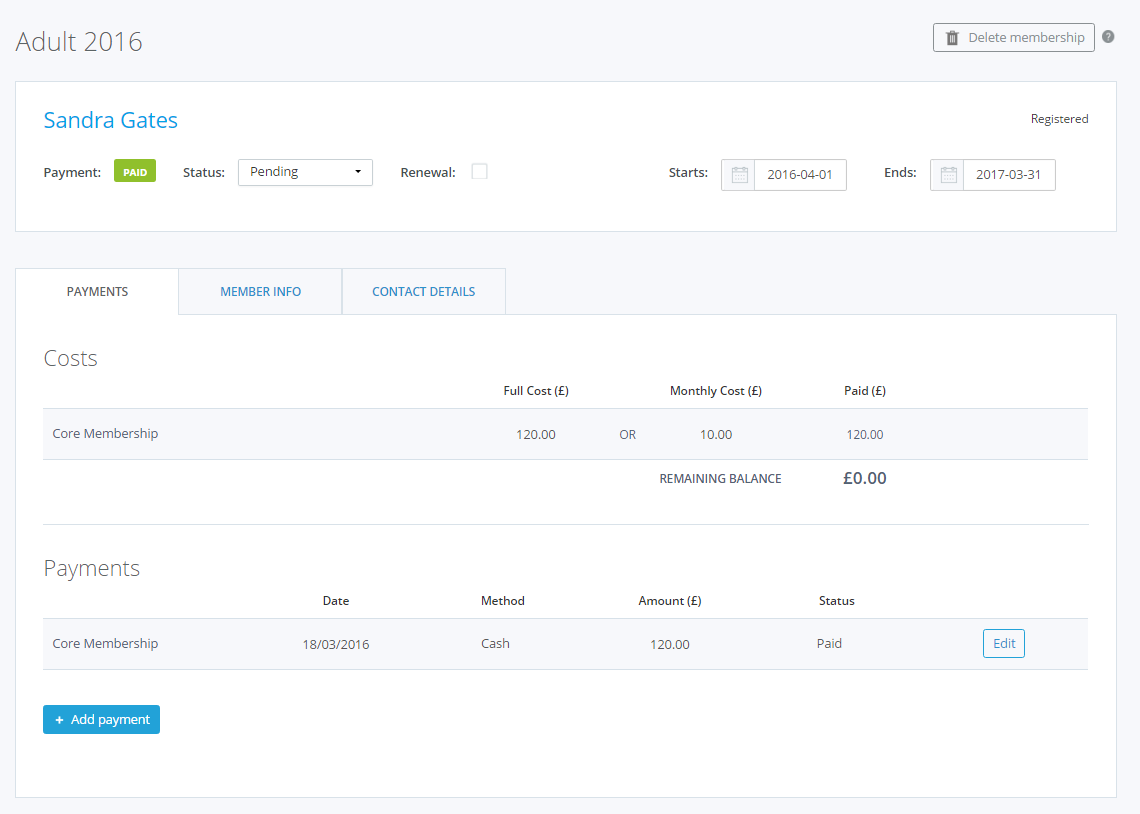Click the £0.00 remaining balance amount
This screenshot has height=814, width=1140.
(x=864, y=478)
